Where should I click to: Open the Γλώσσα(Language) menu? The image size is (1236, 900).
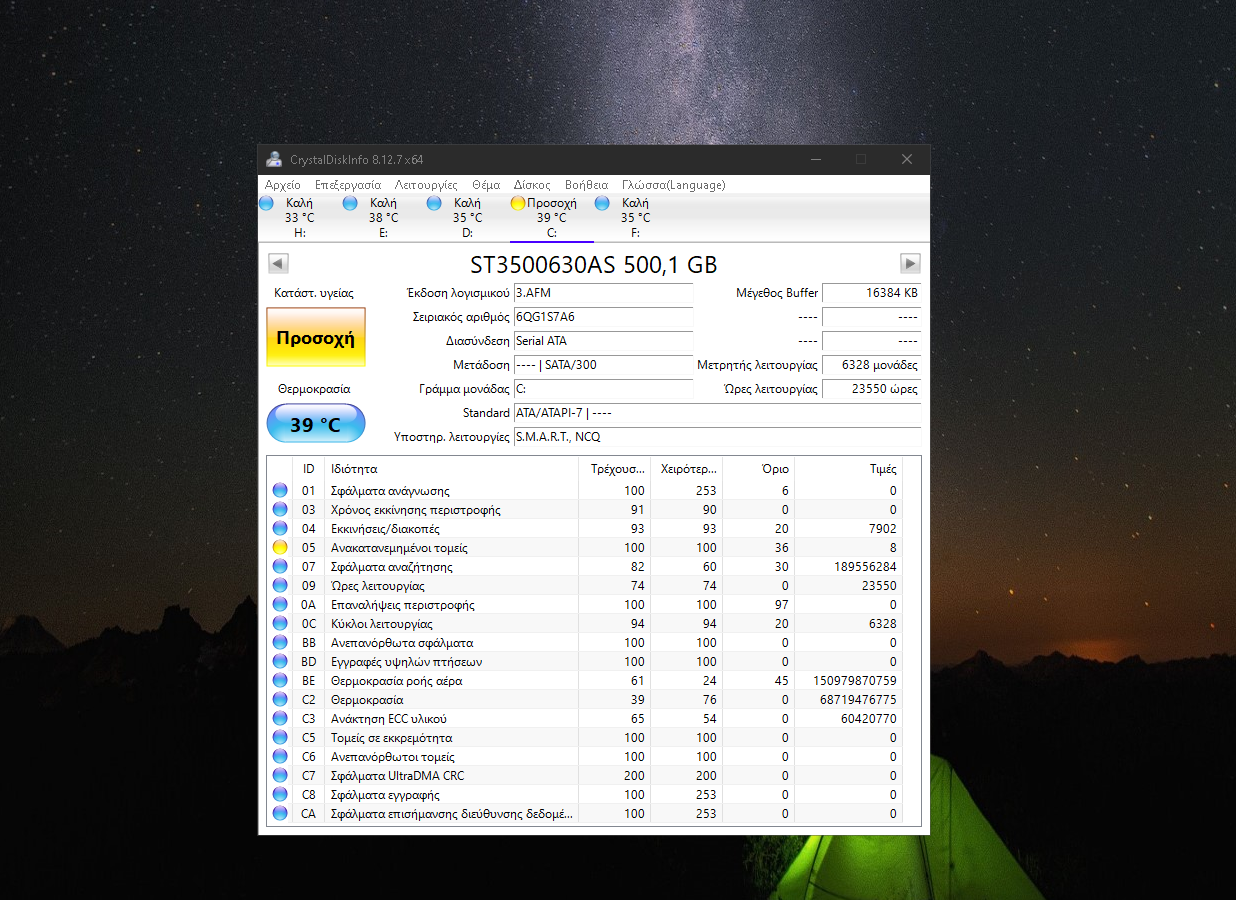pos(673,185)
